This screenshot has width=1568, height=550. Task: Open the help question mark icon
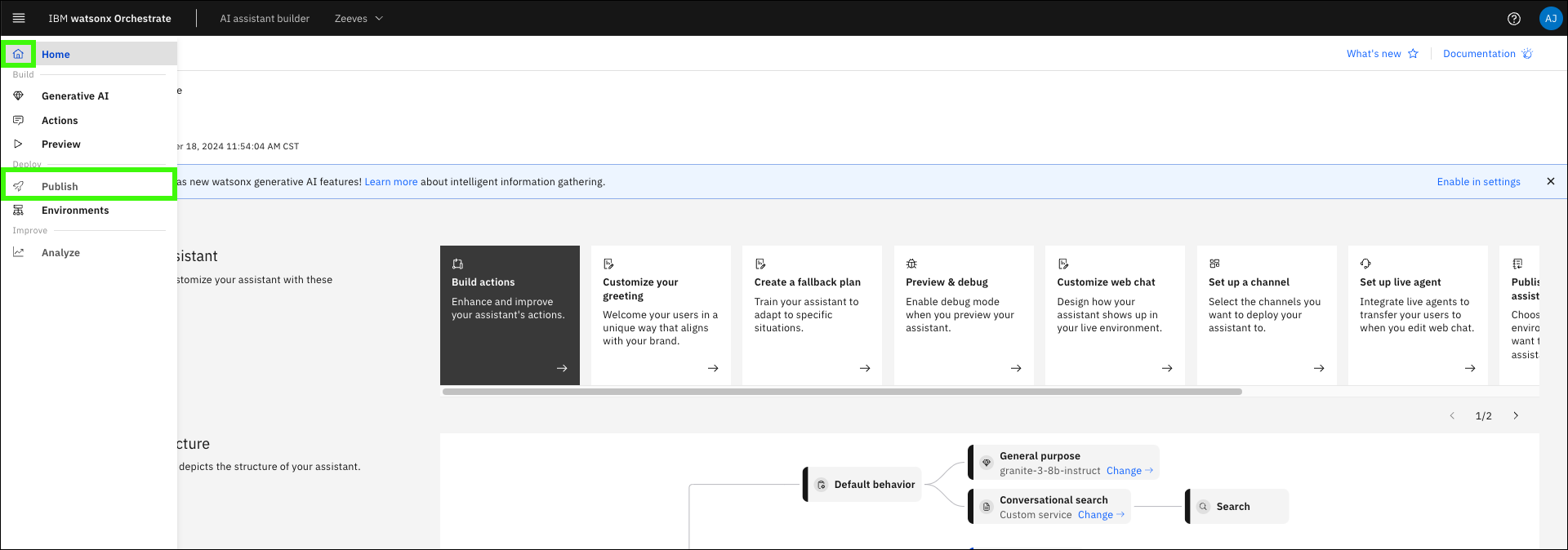[1513, 18]
